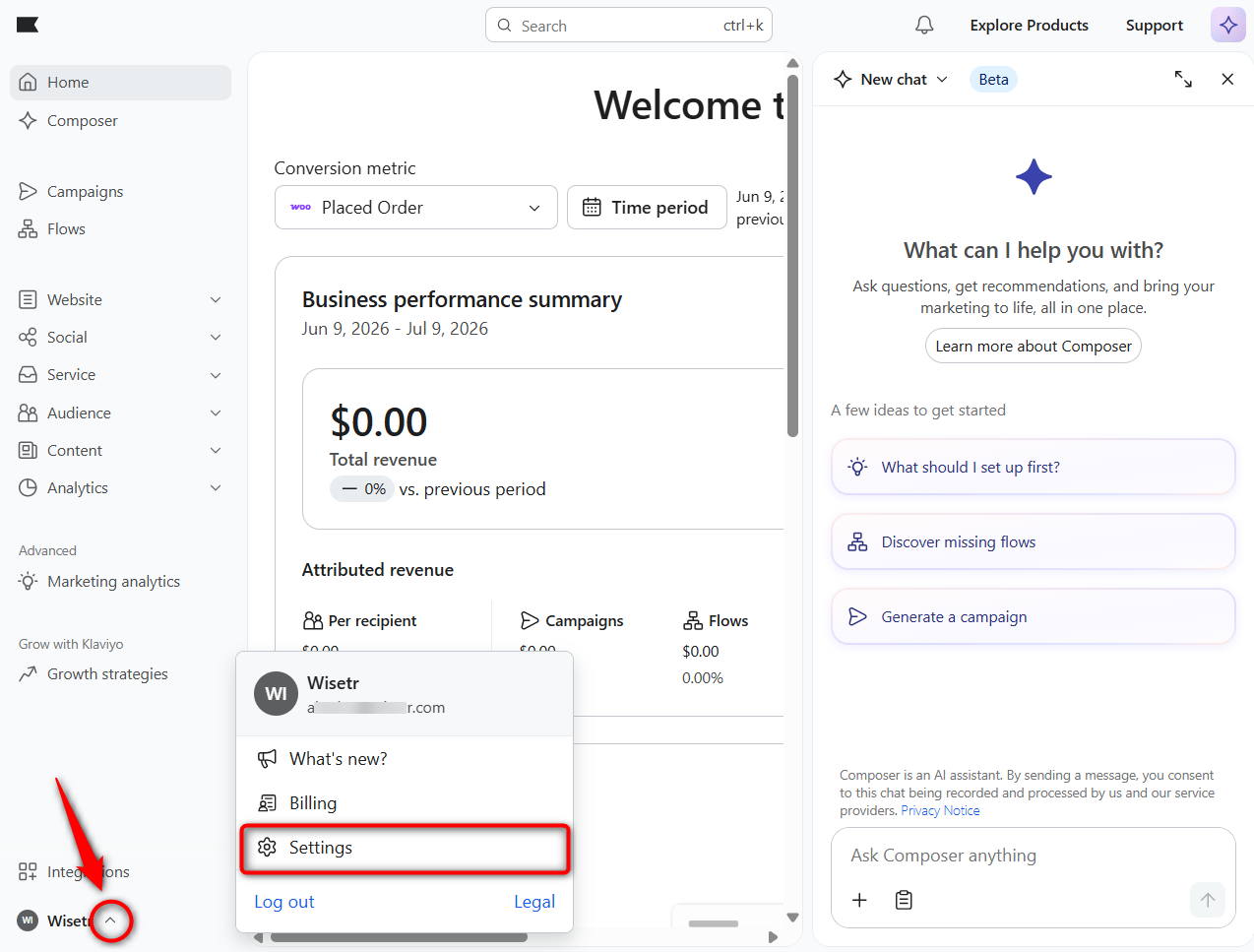Click the Time period button

tap(647, 208)
